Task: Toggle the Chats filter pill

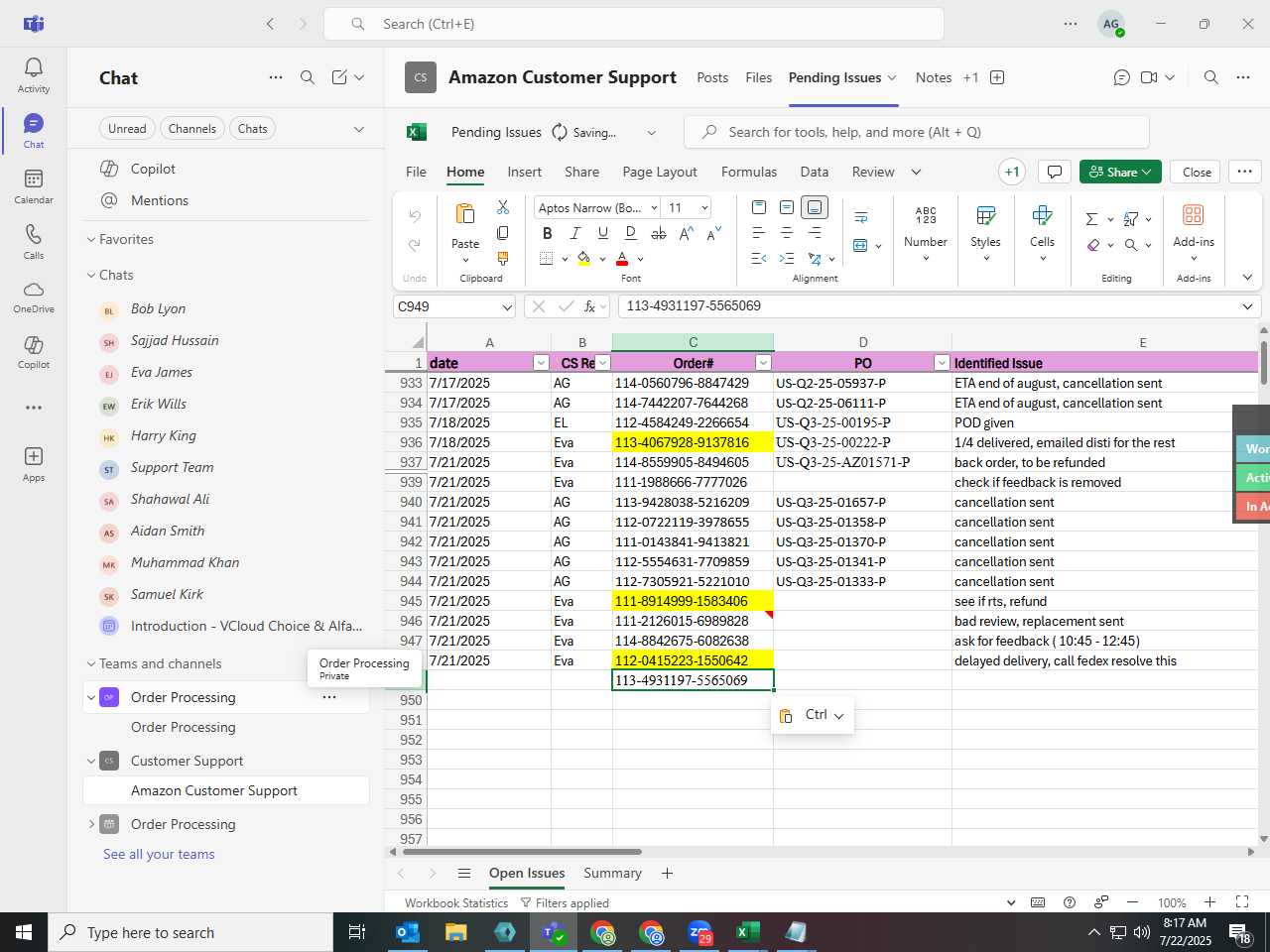Action: [x=252, y=128]
